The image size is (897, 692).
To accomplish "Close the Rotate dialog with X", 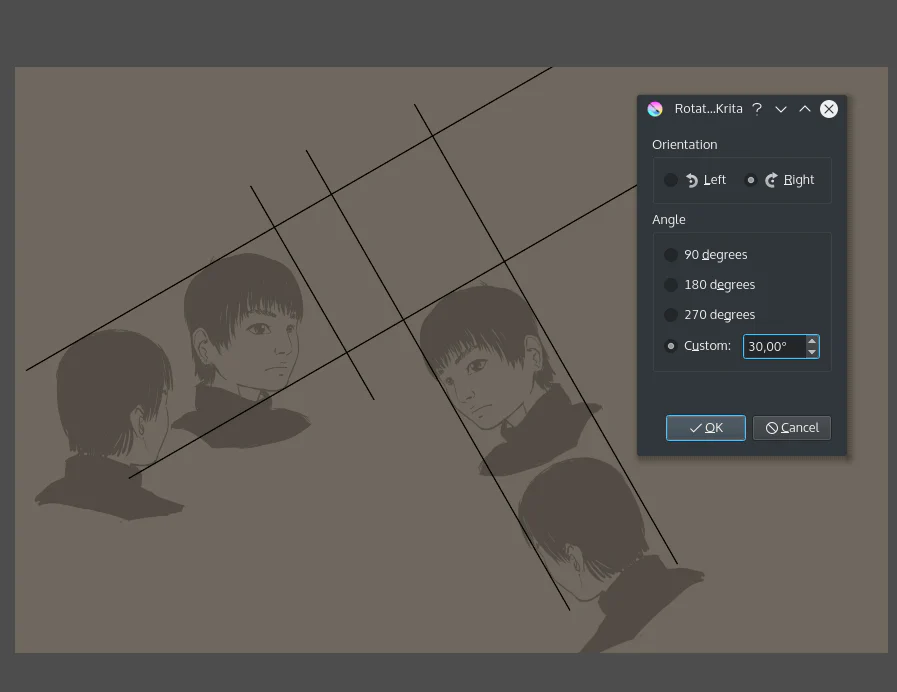I will (829, 109).
